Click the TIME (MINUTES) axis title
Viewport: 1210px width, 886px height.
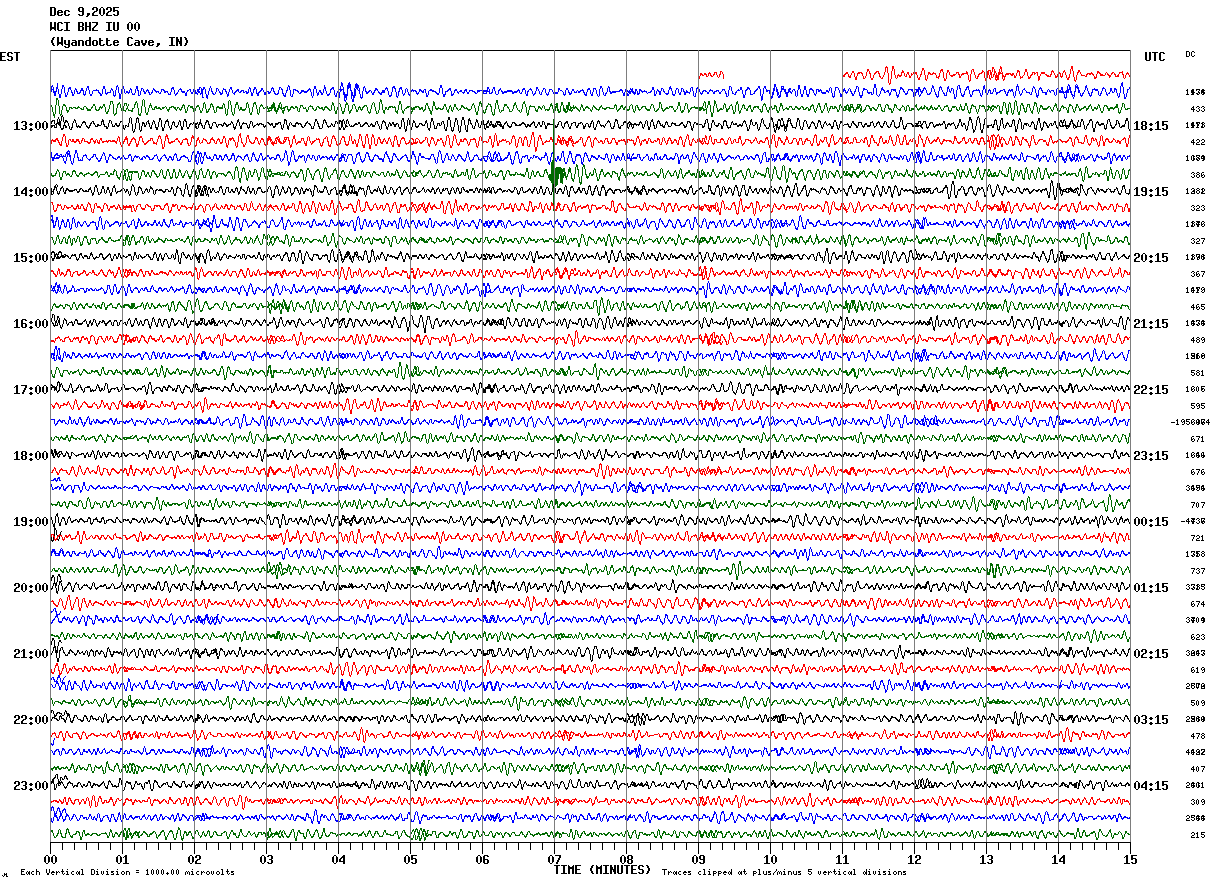coord(602,870)
